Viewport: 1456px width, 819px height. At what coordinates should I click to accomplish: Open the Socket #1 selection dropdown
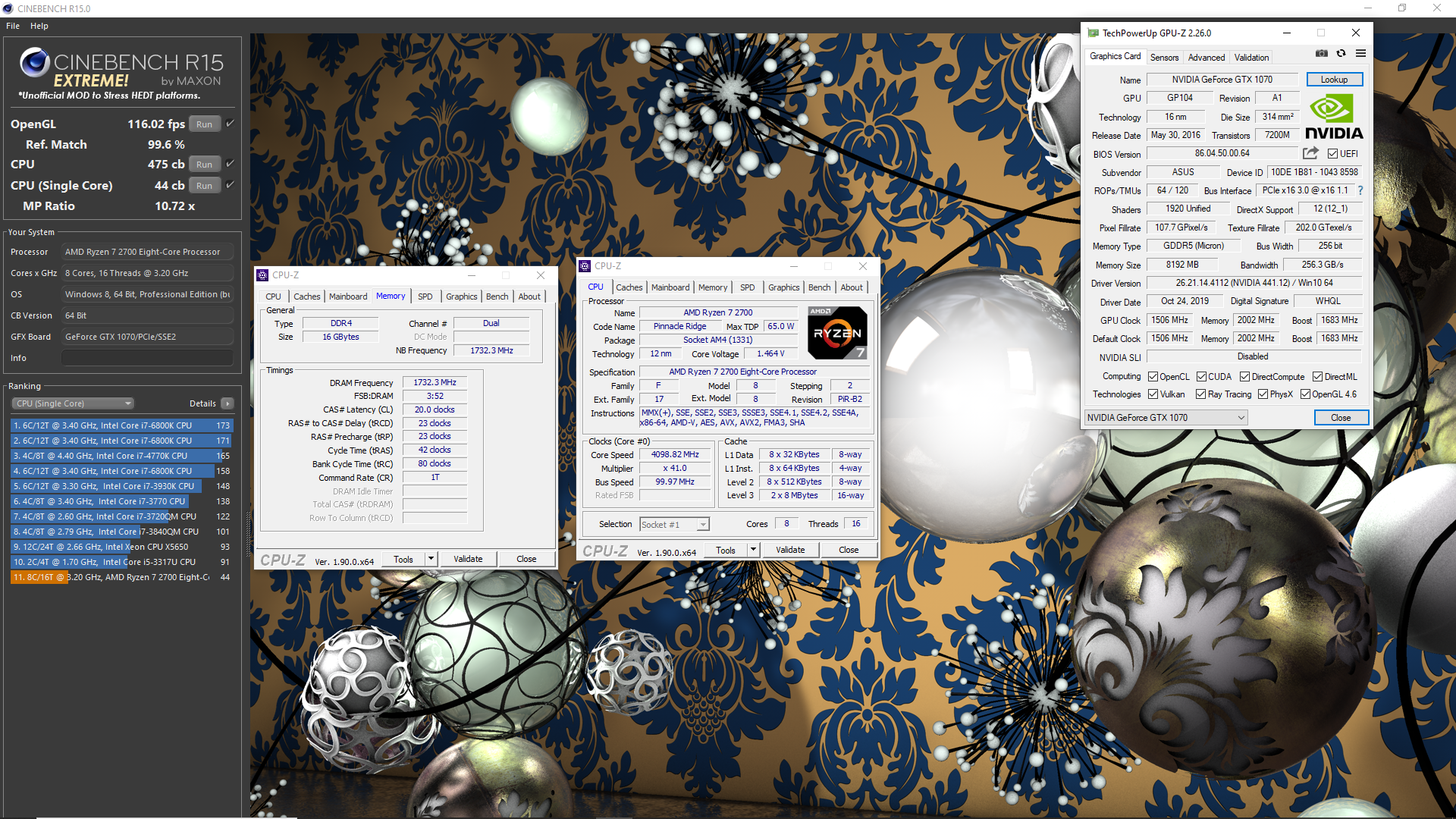tap(674, 525)
